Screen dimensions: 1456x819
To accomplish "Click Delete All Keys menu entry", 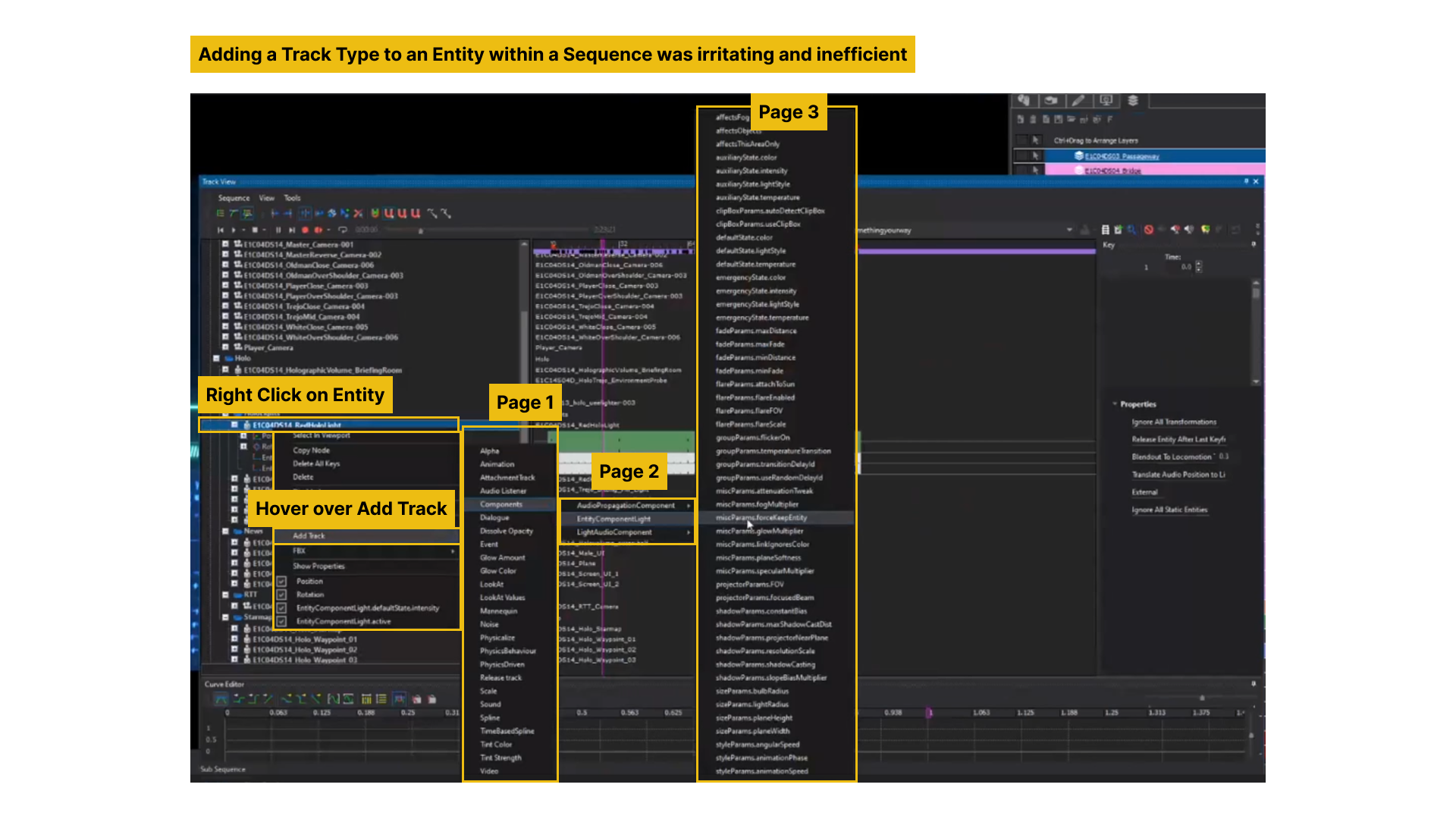I will [x=316, y=463].
